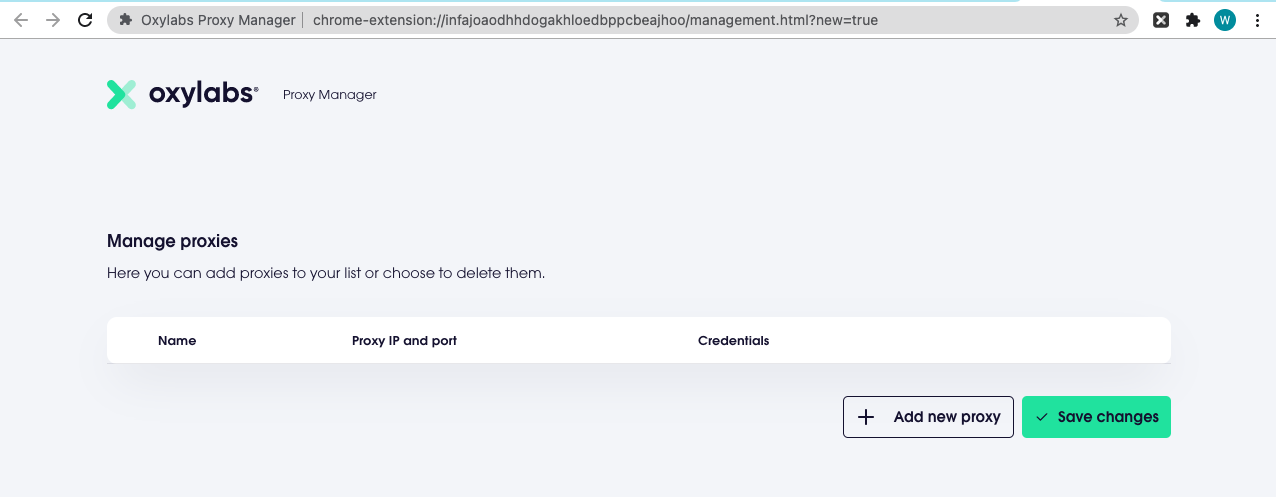Bookmark this page with the star icon
The width and height of the screenshot is (1276, 497).
coord(1121,20)
